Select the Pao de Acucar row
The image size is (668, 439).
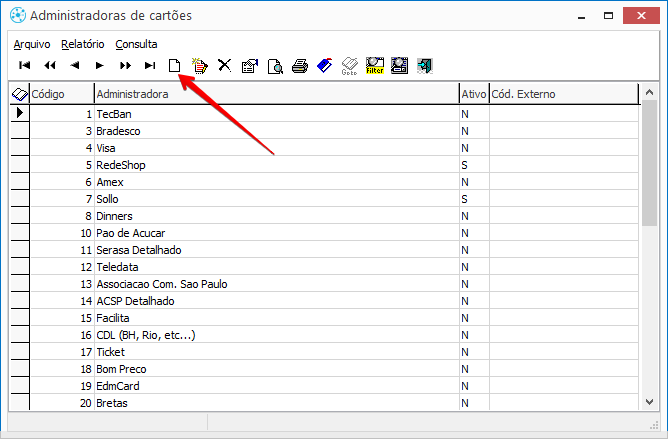click(x=334, y=233)
